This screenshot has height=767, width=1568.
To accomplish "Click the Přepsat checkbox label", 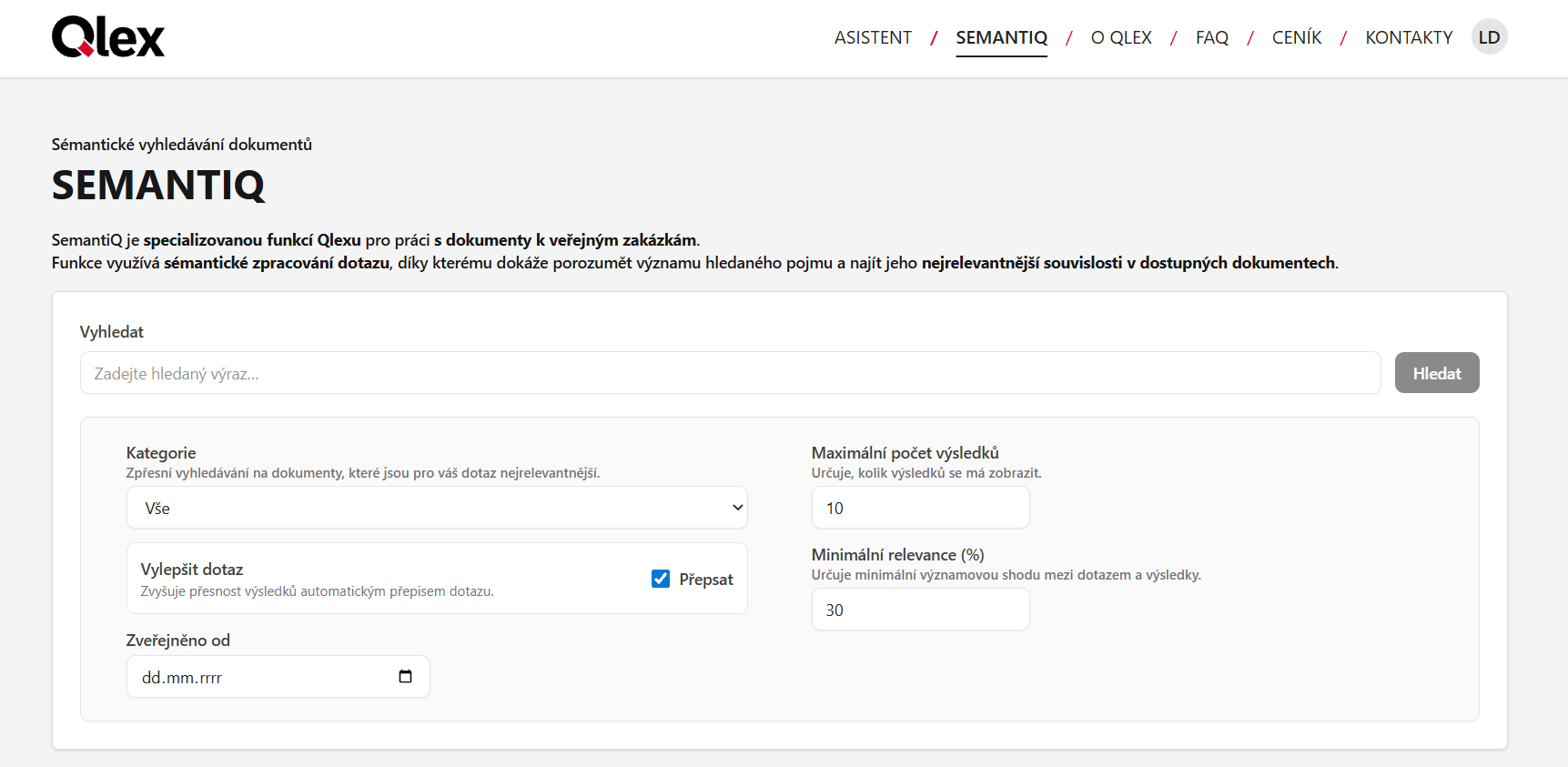I will (705, 580).
